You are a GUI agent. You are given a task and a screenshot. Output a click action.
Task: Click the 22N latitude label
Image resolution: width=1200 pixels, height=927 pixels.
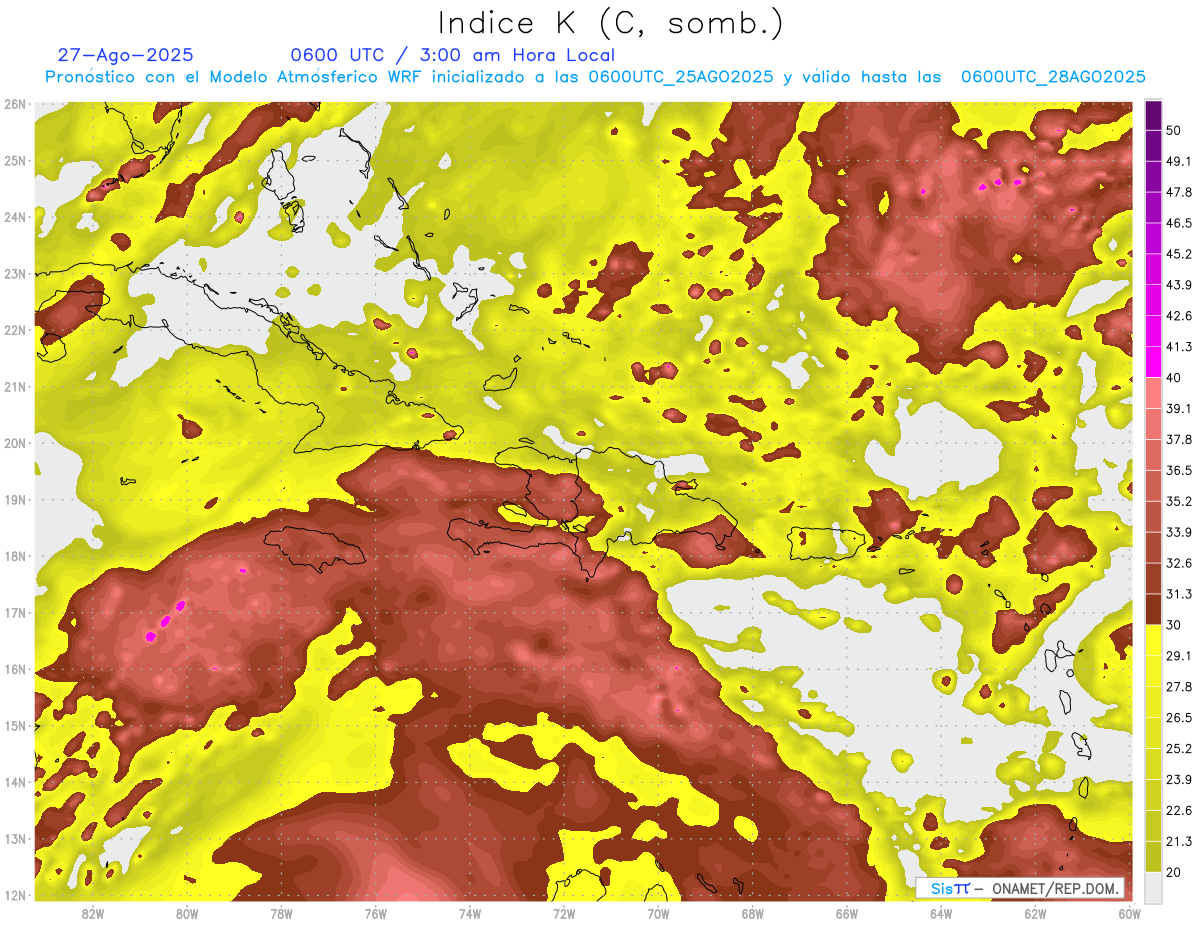[x=14, y=330]
